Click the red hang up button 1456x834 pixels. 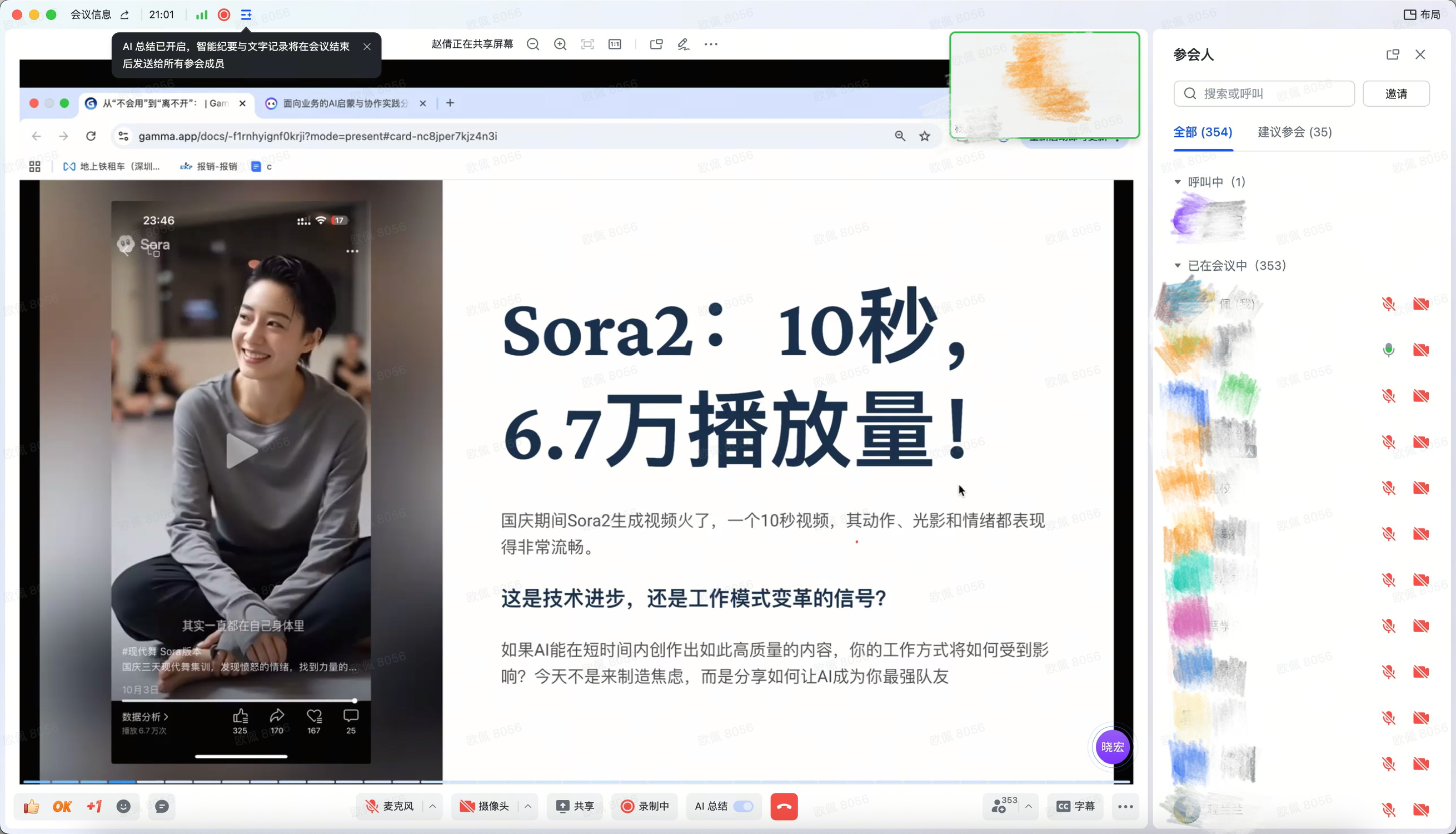point(784,807)
